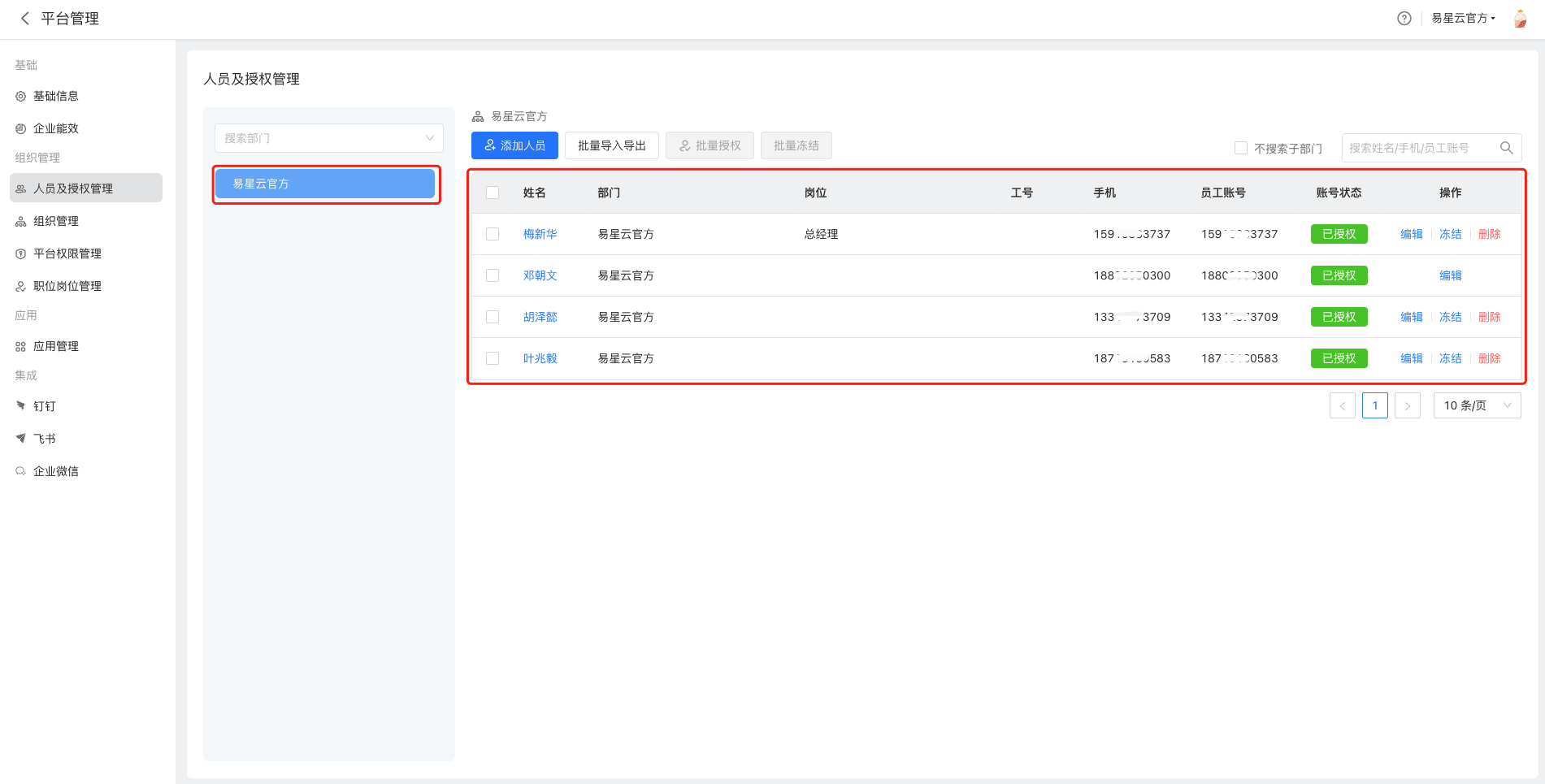Viewport: 1545px width, 784px height.
Task: Click the 批量授权 button
Action: pyautogui.click(x=710, y=145)
